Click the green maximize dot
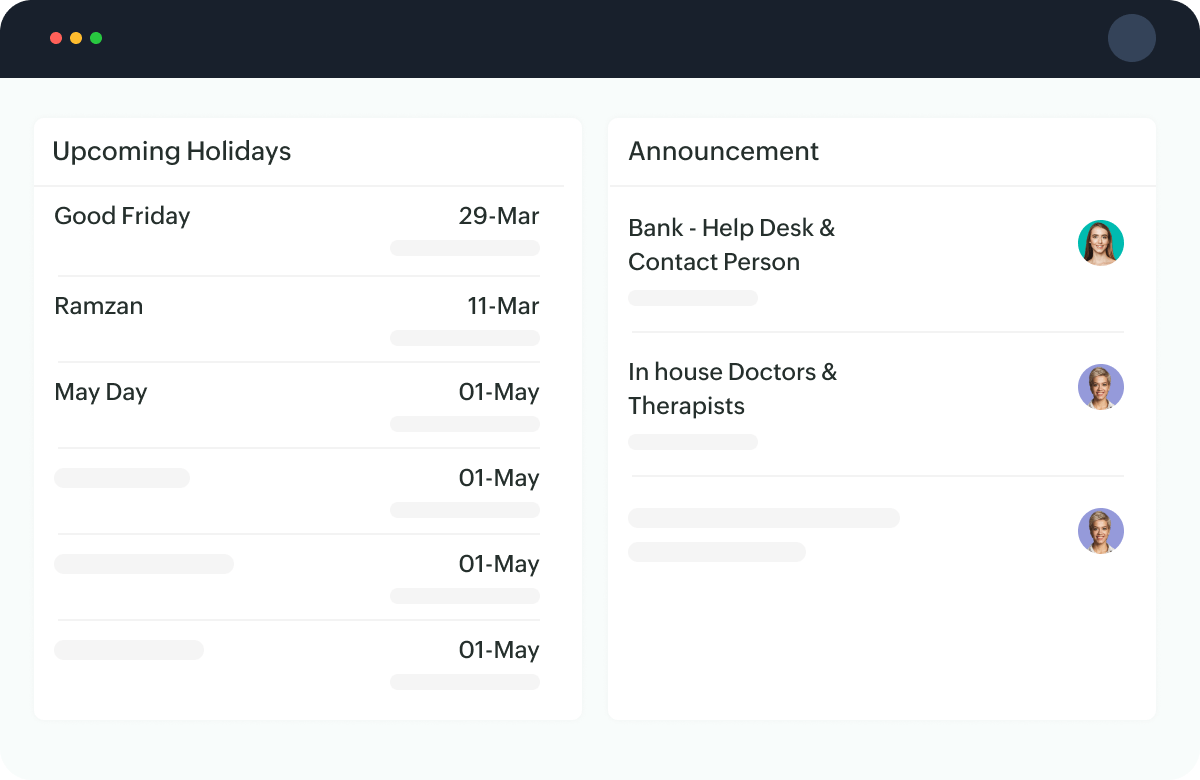Viewport: 1200px width, 780px height. (96, 38)
